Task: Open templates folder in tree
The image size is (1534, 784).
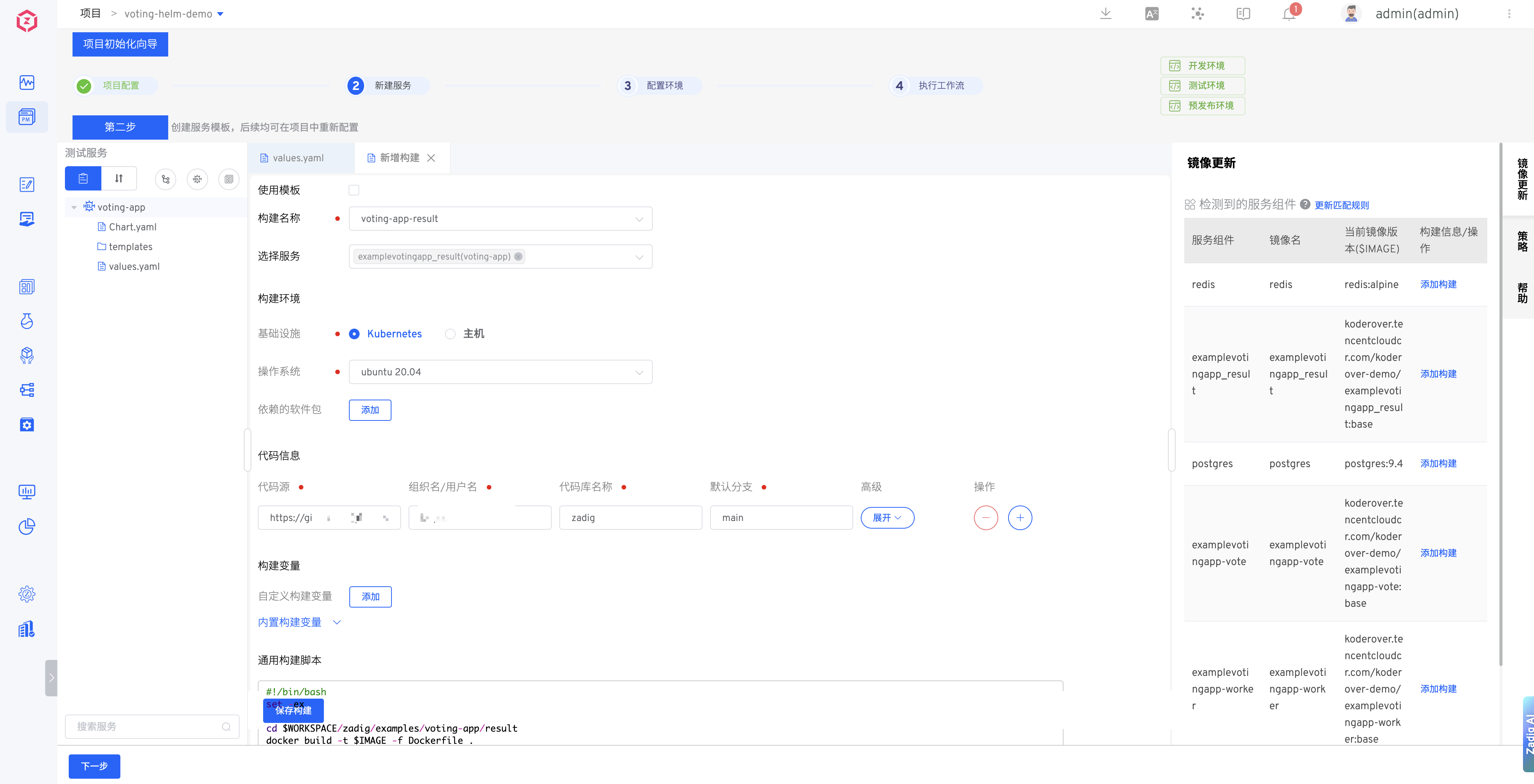Action: [x=125, y=246]
